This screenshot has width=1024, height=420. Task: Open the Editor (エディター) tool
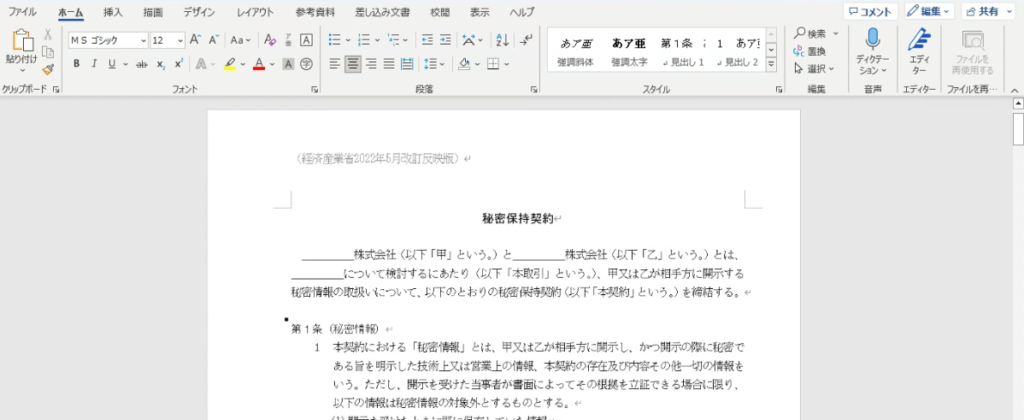919,52
